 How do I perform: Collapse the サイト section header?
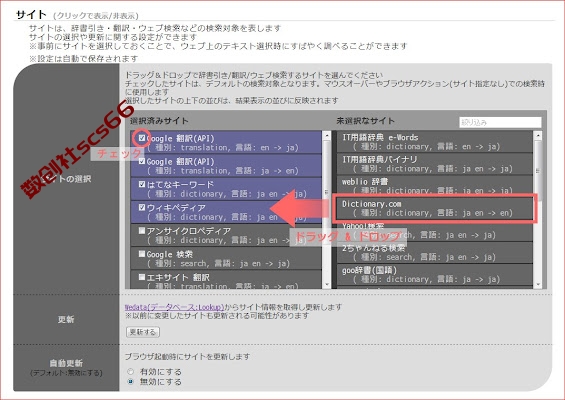pos(31,15)
